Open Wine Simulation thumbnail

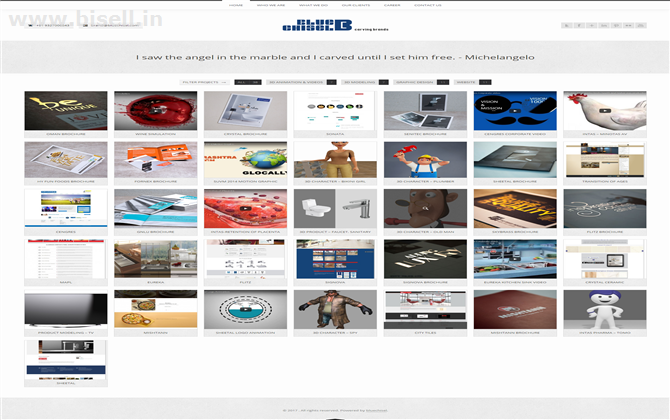(156, 111)
